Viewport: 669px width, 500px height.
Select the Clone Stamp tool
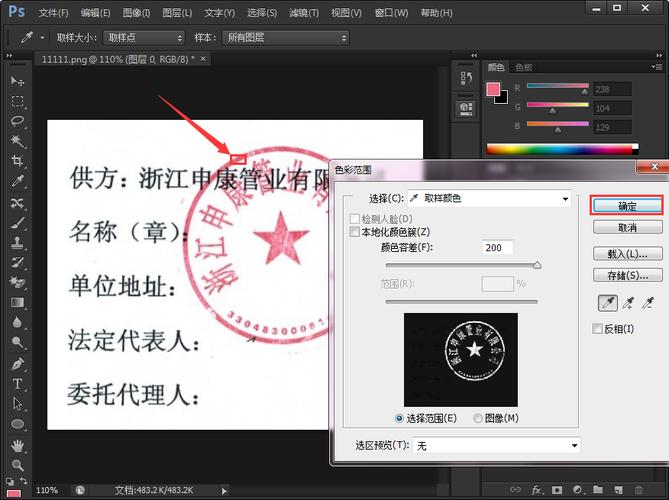point(17,243)
